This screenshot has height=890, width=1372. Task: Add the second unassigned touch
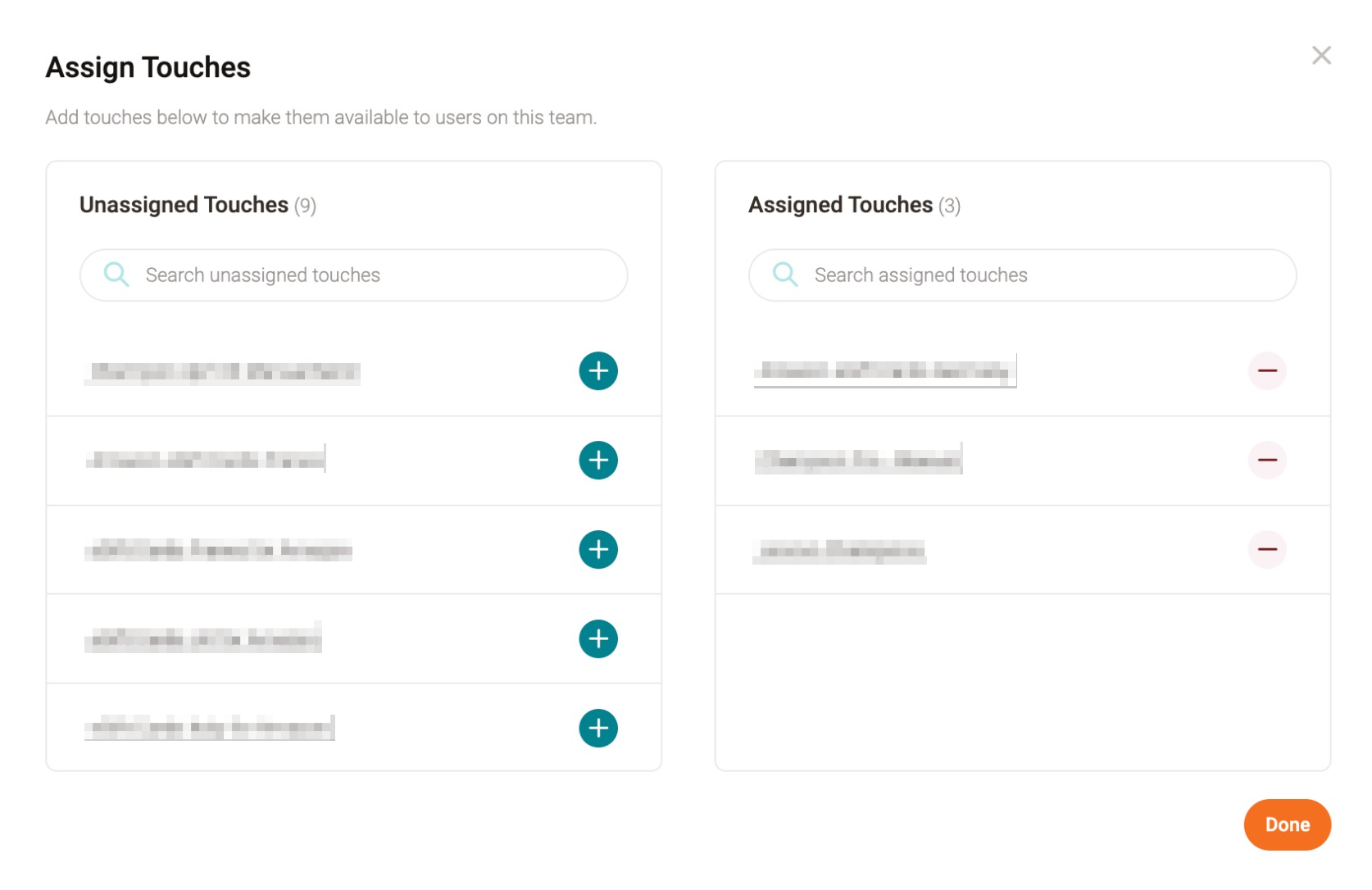click(598, 461)
